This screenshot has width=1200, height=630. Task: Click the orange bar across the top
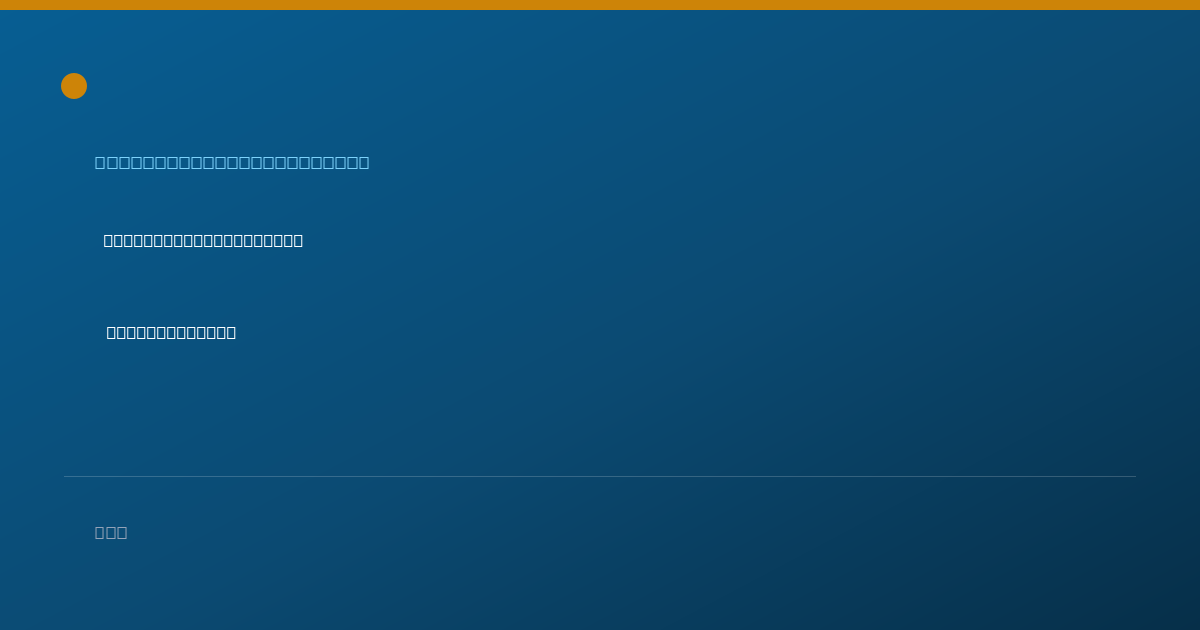point(600,5)
